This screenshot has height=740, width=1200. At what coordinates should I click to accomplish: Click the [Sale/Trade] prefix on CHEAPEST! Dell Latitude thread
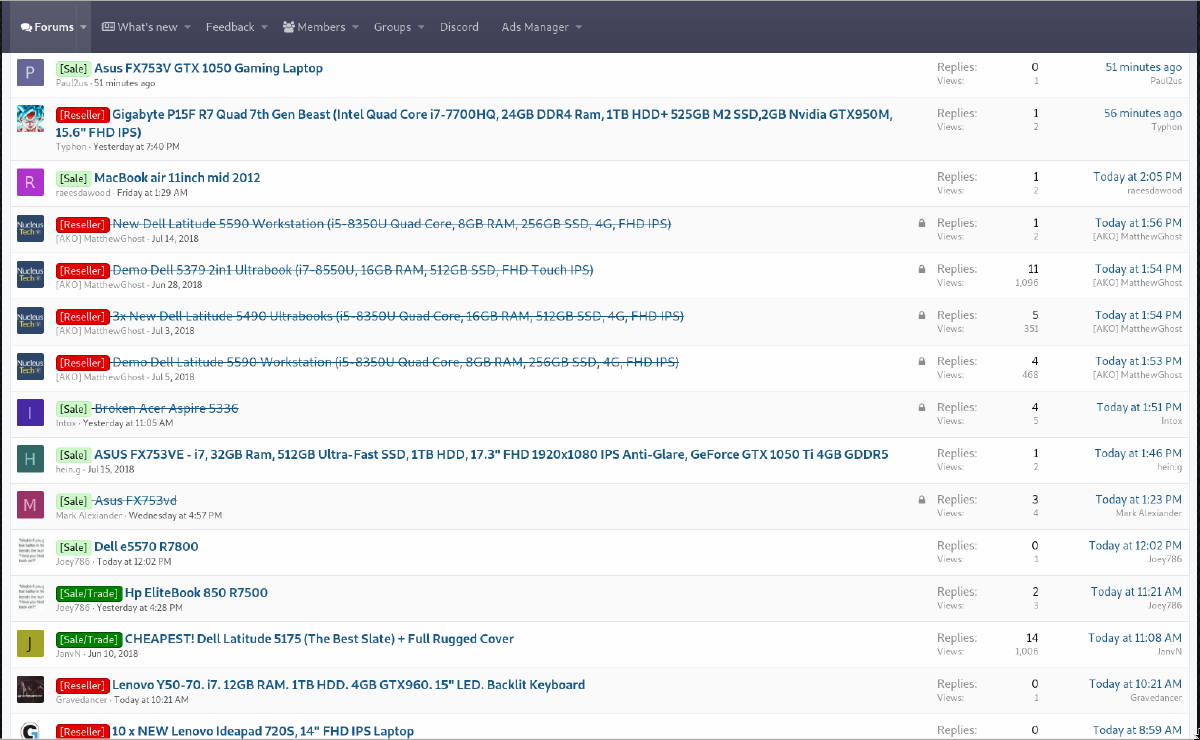[89, 638]
